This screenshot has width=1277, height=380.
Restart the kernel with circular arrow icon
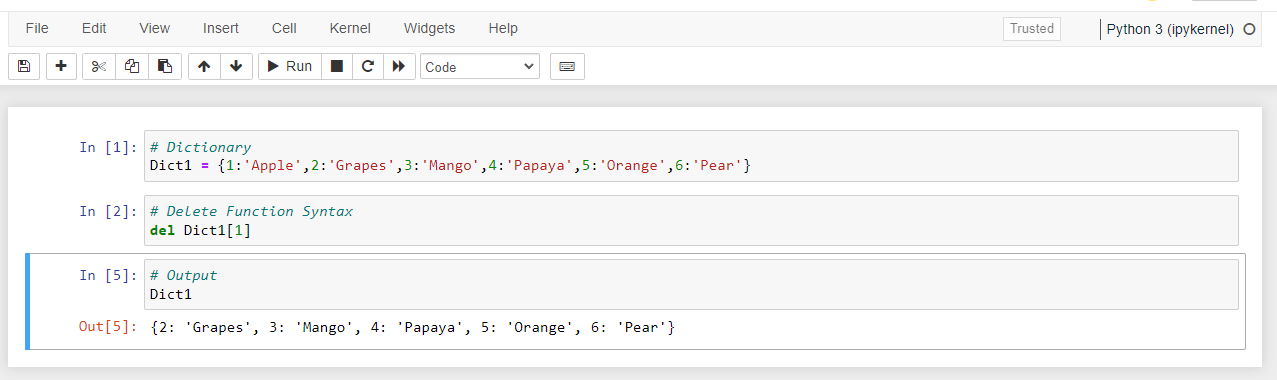(x=367, y=67)
